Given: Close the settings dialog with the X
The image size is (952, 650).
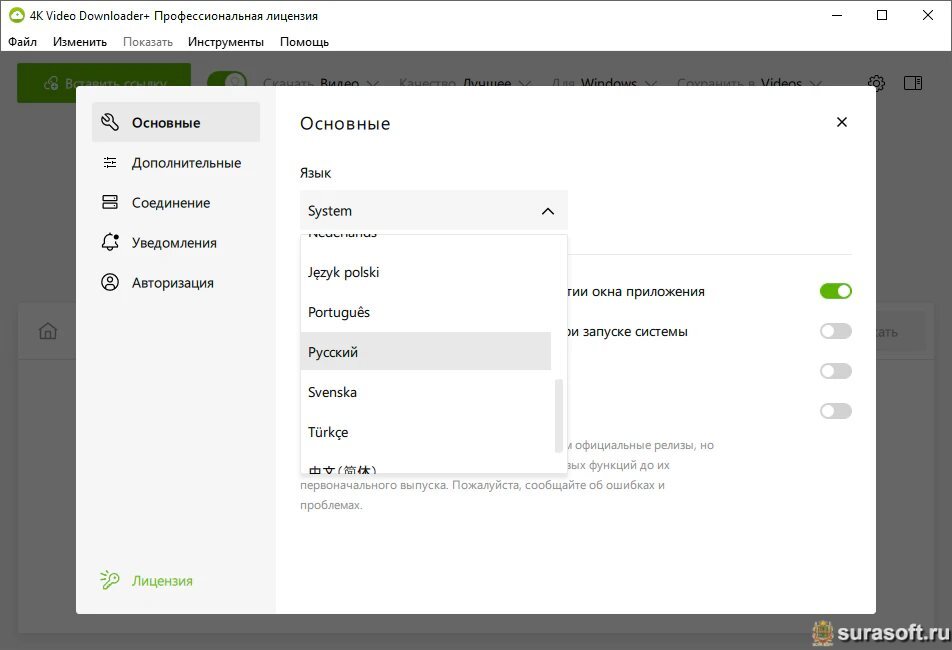Looking at the screenshot, I should point(841,122).
